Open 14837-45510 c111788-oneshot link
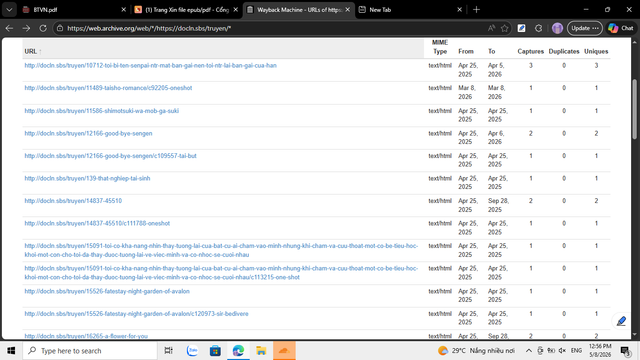The width and height of the screenshot is (640, 360). tap(97, 223)
